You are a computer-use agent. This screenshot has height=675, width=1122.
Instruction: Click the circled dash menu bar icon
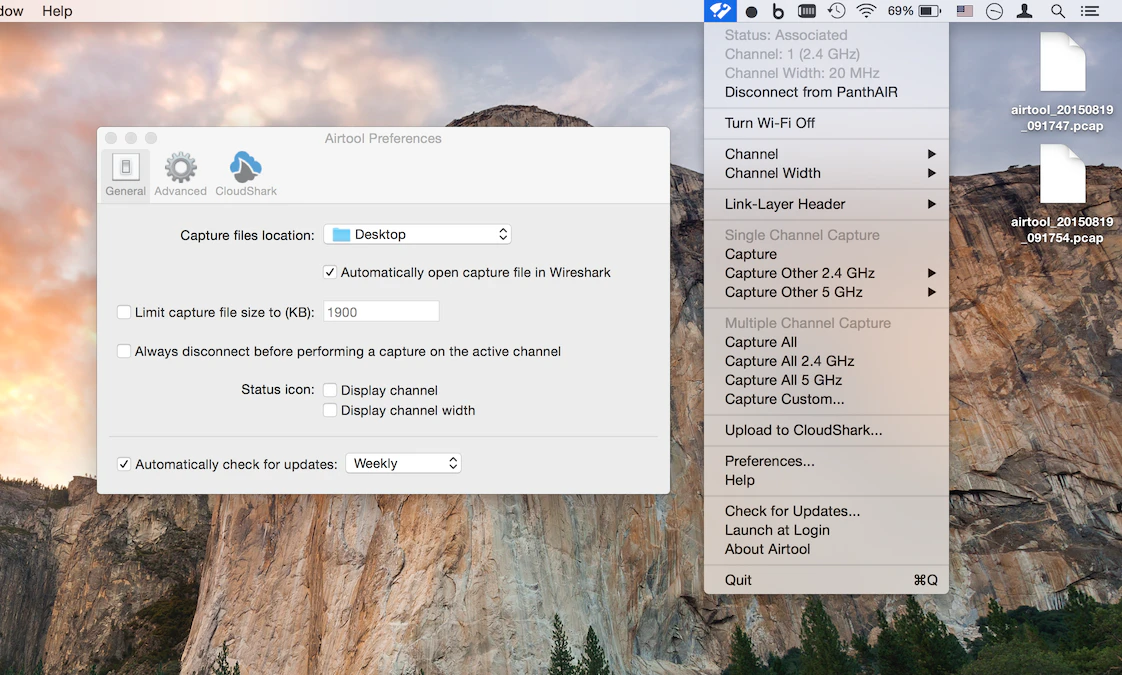pos(994,11)
